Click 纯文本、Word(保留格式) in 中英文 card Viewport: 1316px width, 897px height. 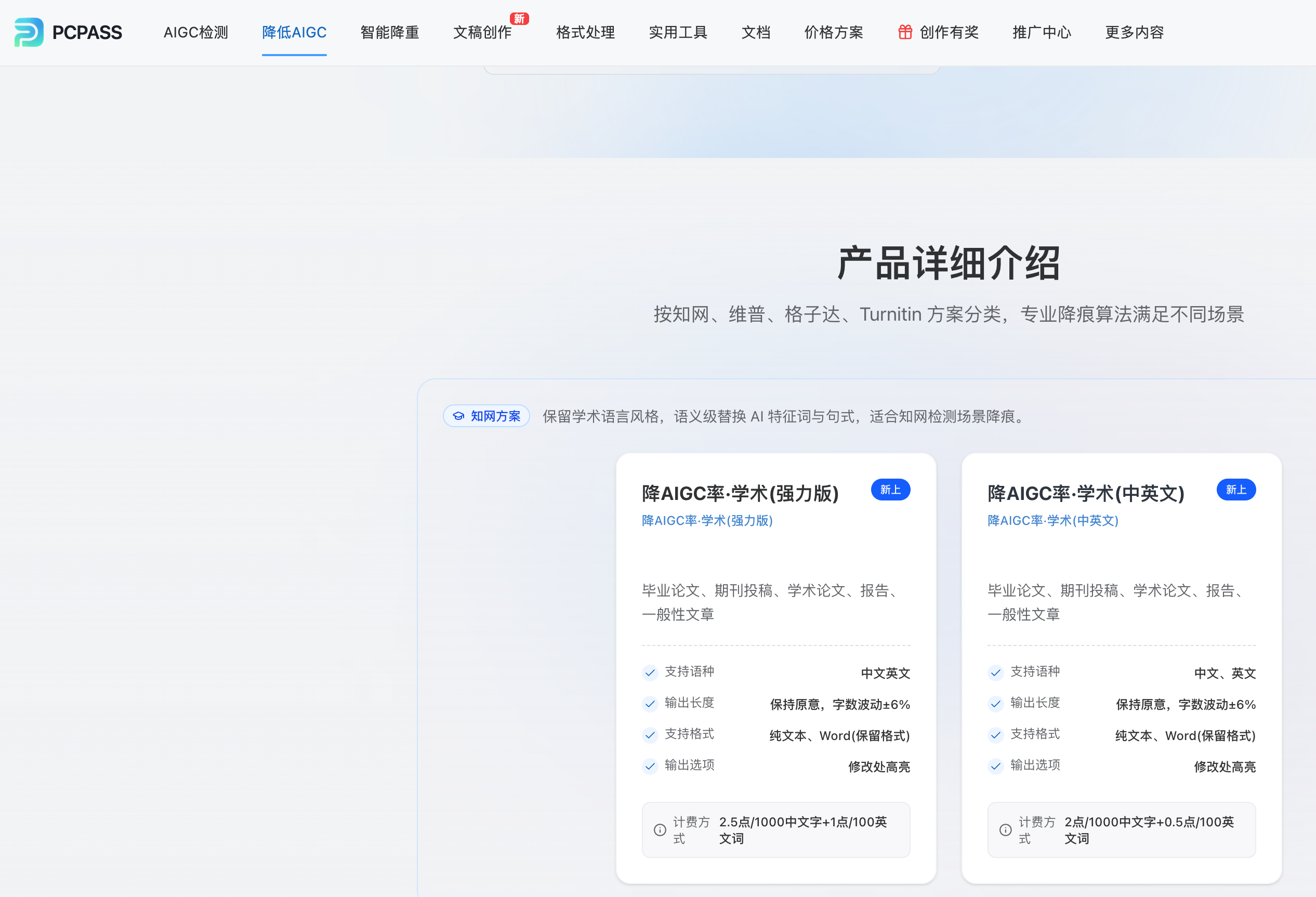click(x=1186, y=735)
